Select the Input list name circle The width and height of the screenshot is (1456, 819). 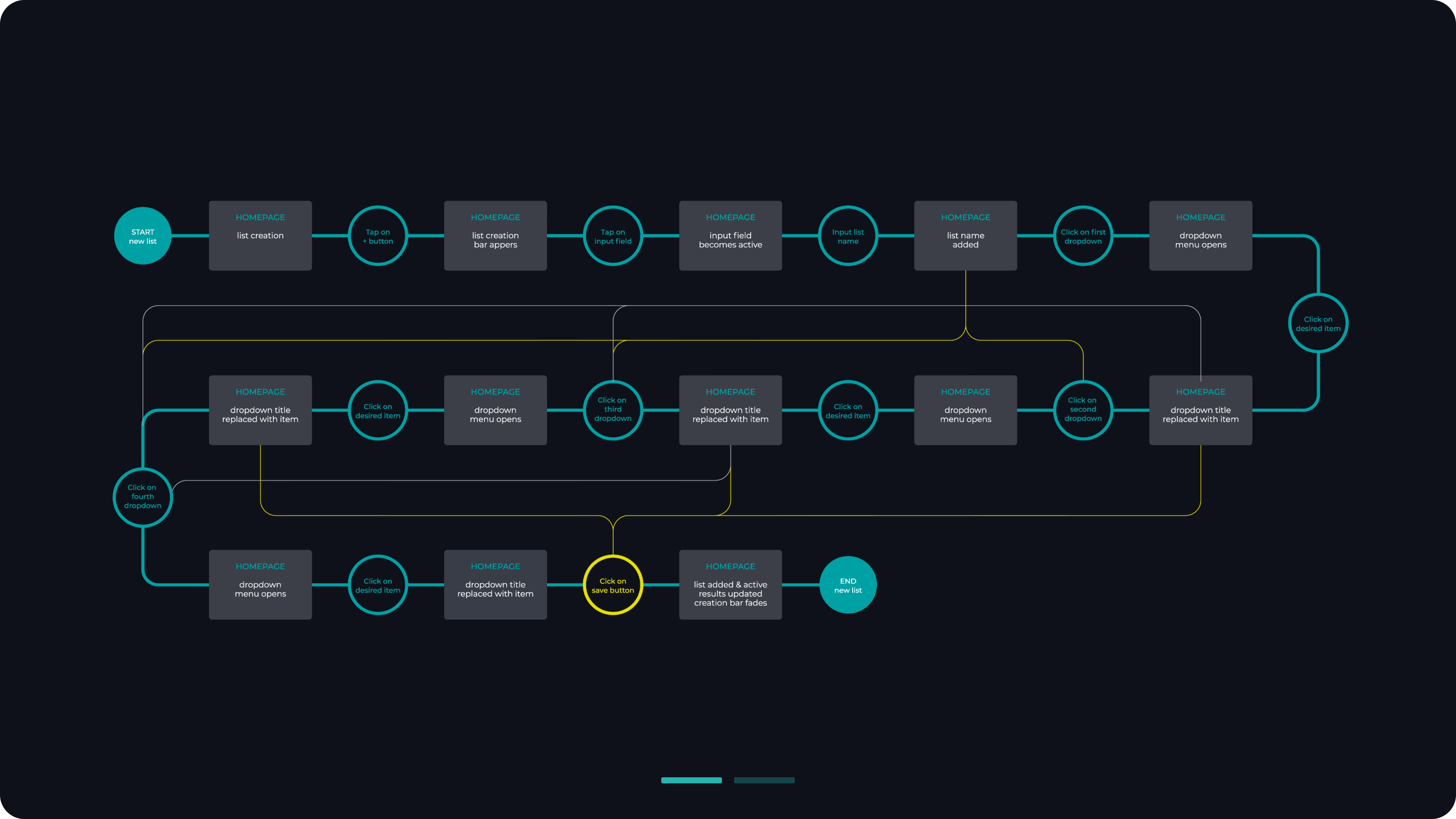pos(848,236)
